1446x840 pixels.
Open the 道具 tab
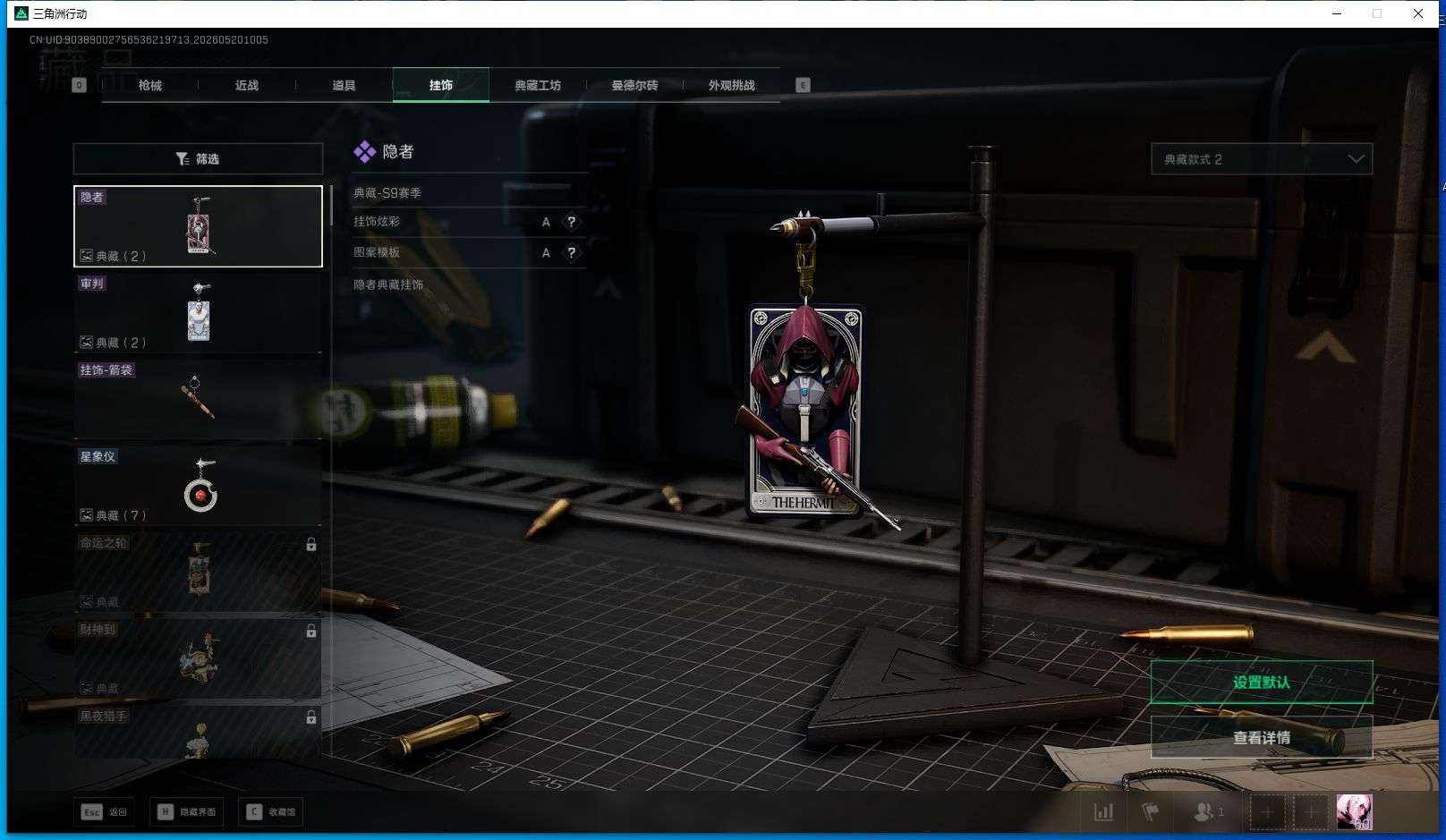click(x=344, y=85)
